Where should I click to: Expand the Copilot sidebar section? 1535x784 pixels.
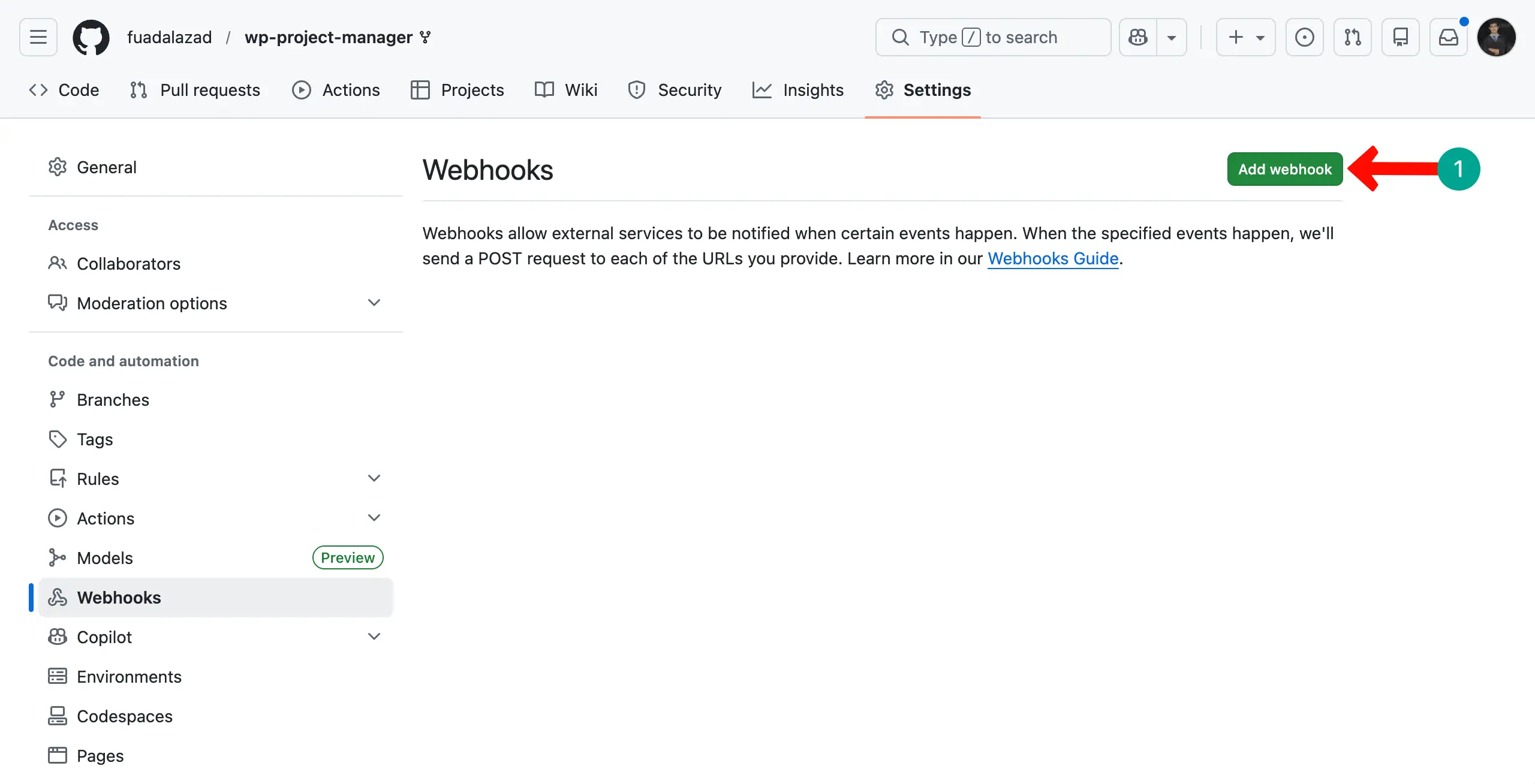click(x=374, y=636)
